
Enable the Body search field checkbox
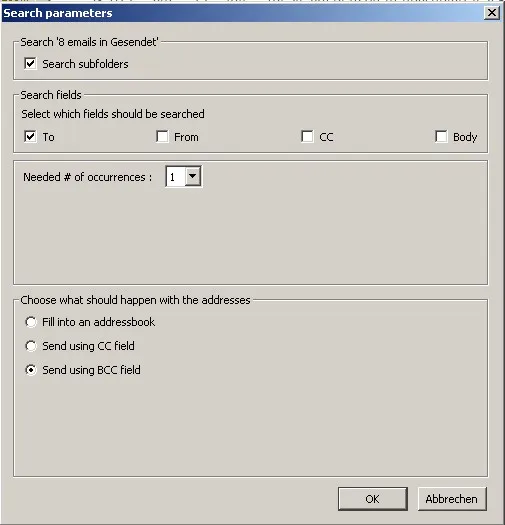coord(441,137)
